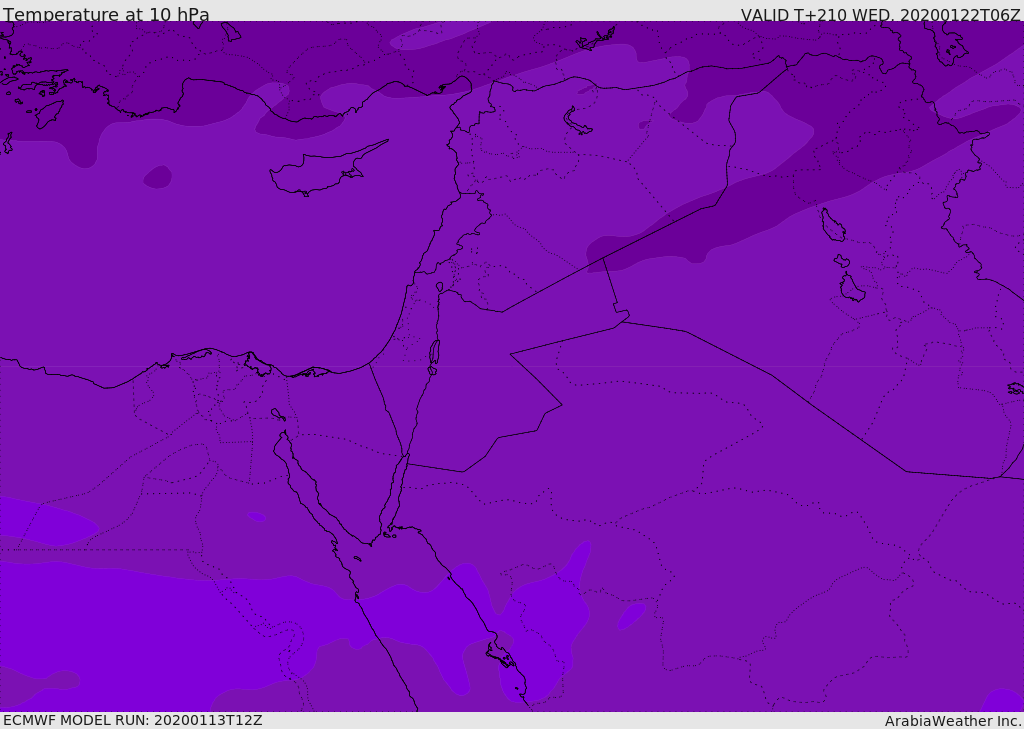1024x729 pixels.
Task: Select the 'VALID T+210 WED. 20200122T06Z' label
Action: (880, 15)
